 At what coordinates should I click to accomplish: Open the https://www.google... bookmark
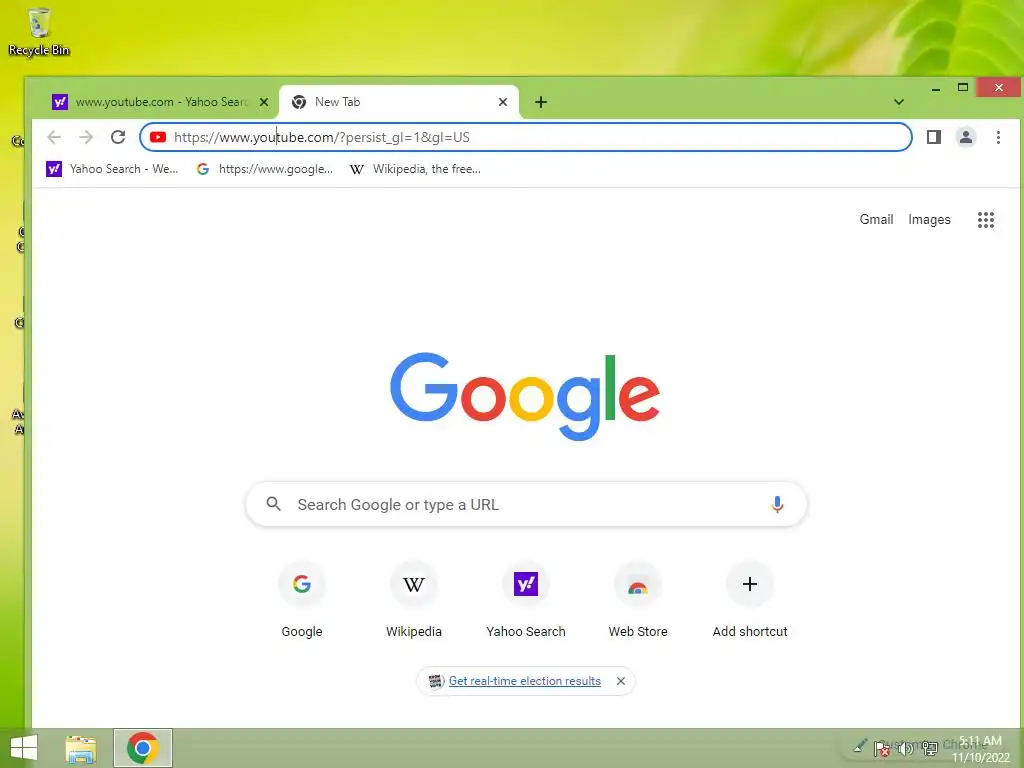(265, 169)
